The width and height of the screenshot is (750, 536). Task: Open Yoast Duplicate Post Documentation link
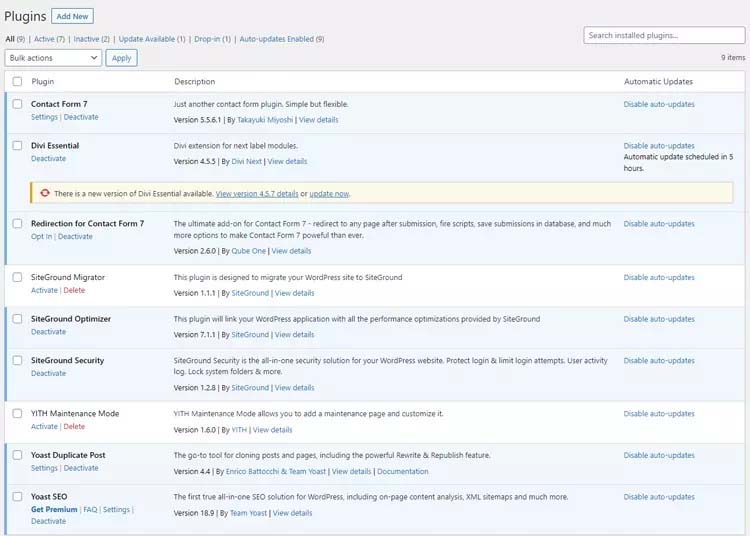click(x=403, y=471)
